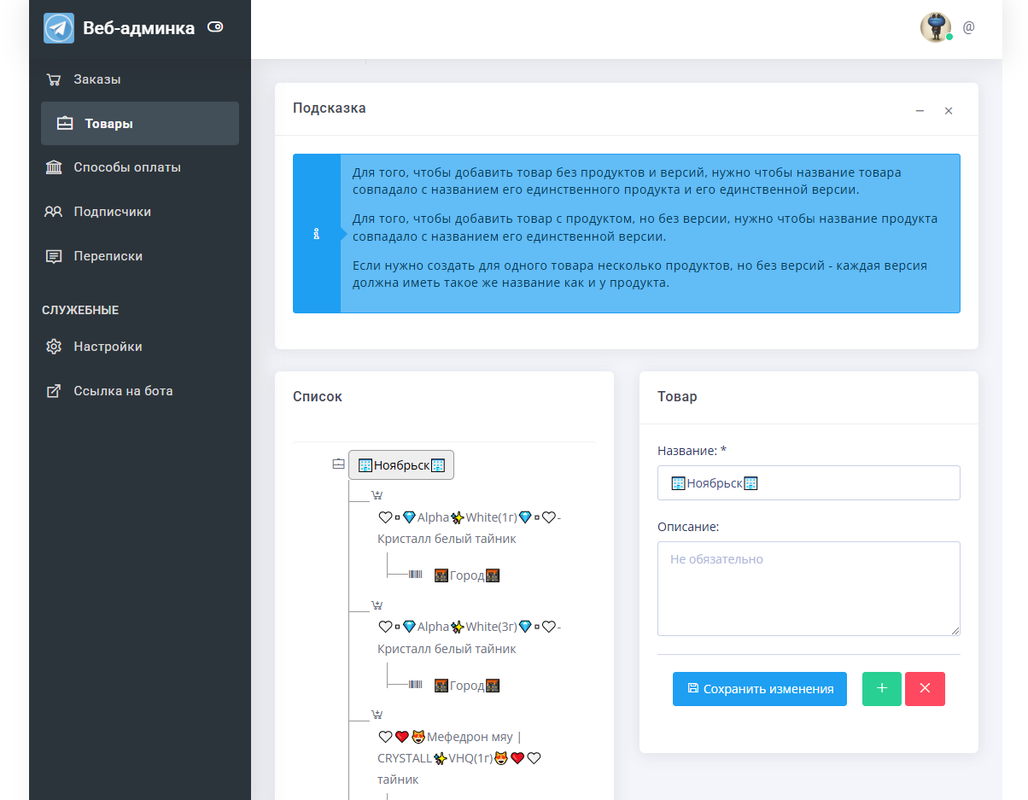Click the info icon in the blue hint box
This screenshot has height=800, width=1028.
tap(317, 233)
